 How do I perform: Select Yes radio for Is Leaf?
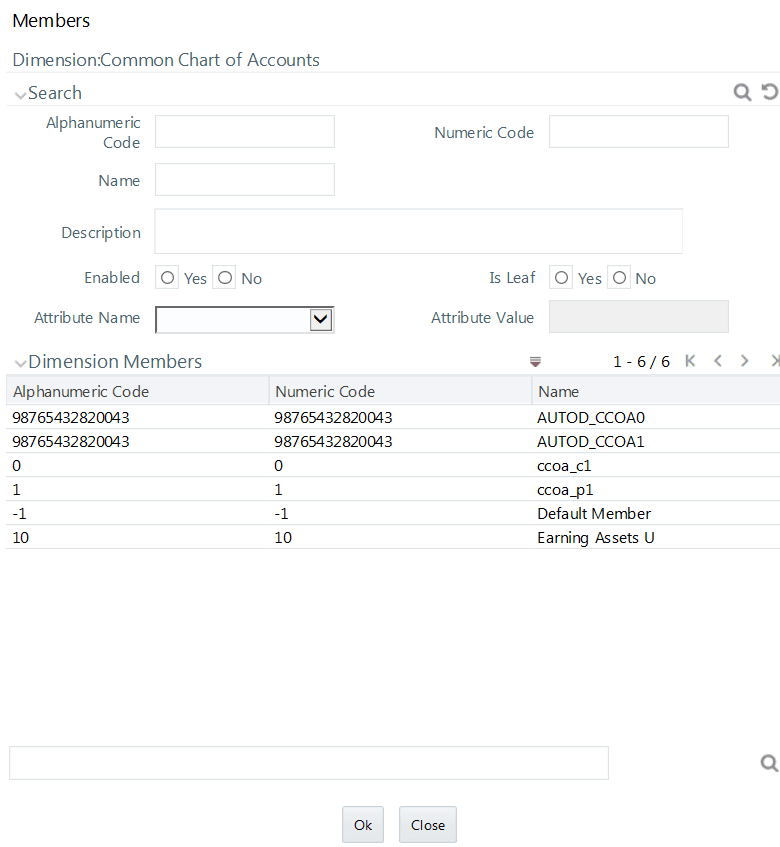pyautogui.click(x=561, y=278)
